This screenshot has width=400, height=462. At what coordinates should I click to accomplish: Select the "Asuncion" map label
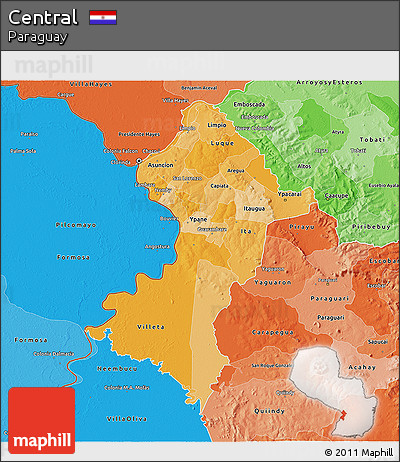pos(161,165)
